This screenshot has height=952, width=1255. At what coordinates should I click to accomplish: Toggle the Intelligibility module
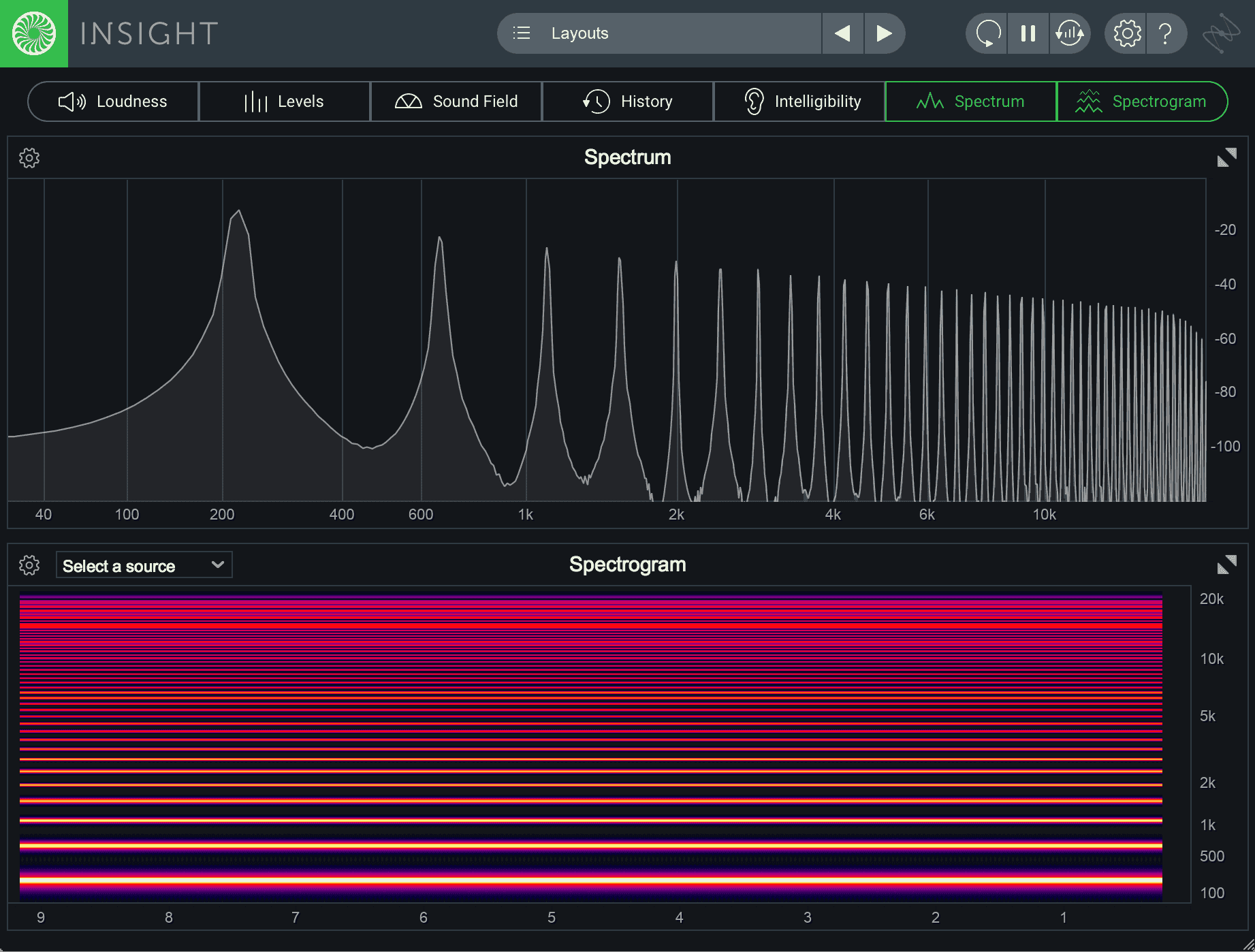(x=799, y=101)
